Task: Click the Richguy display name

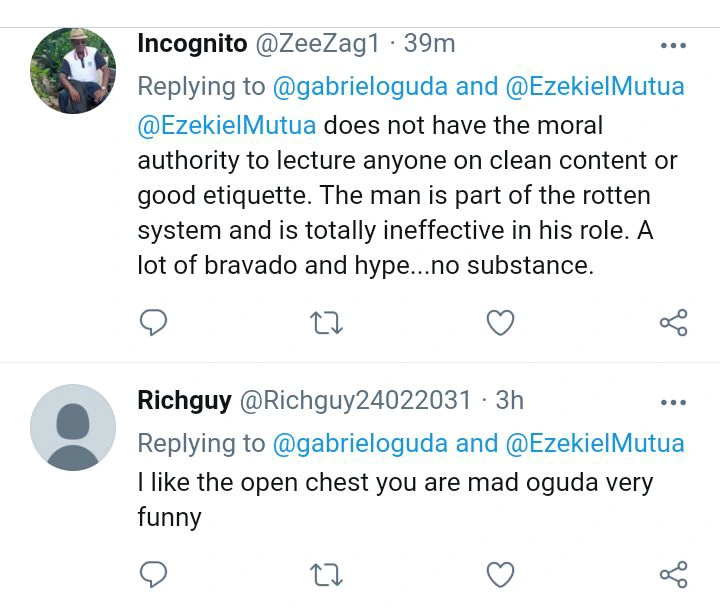Action: 184,401
